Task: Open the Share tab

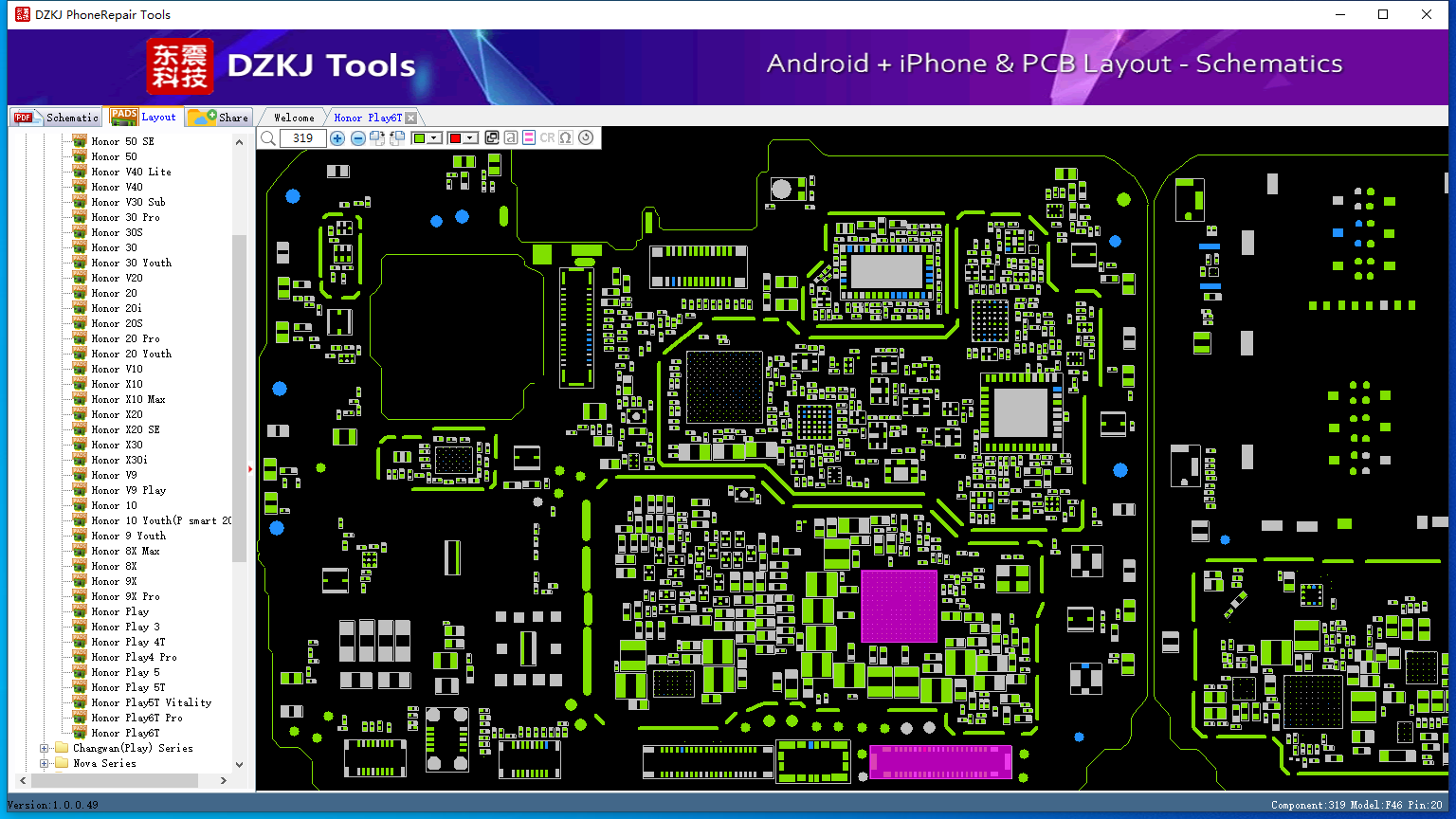Action: [218, 118]
